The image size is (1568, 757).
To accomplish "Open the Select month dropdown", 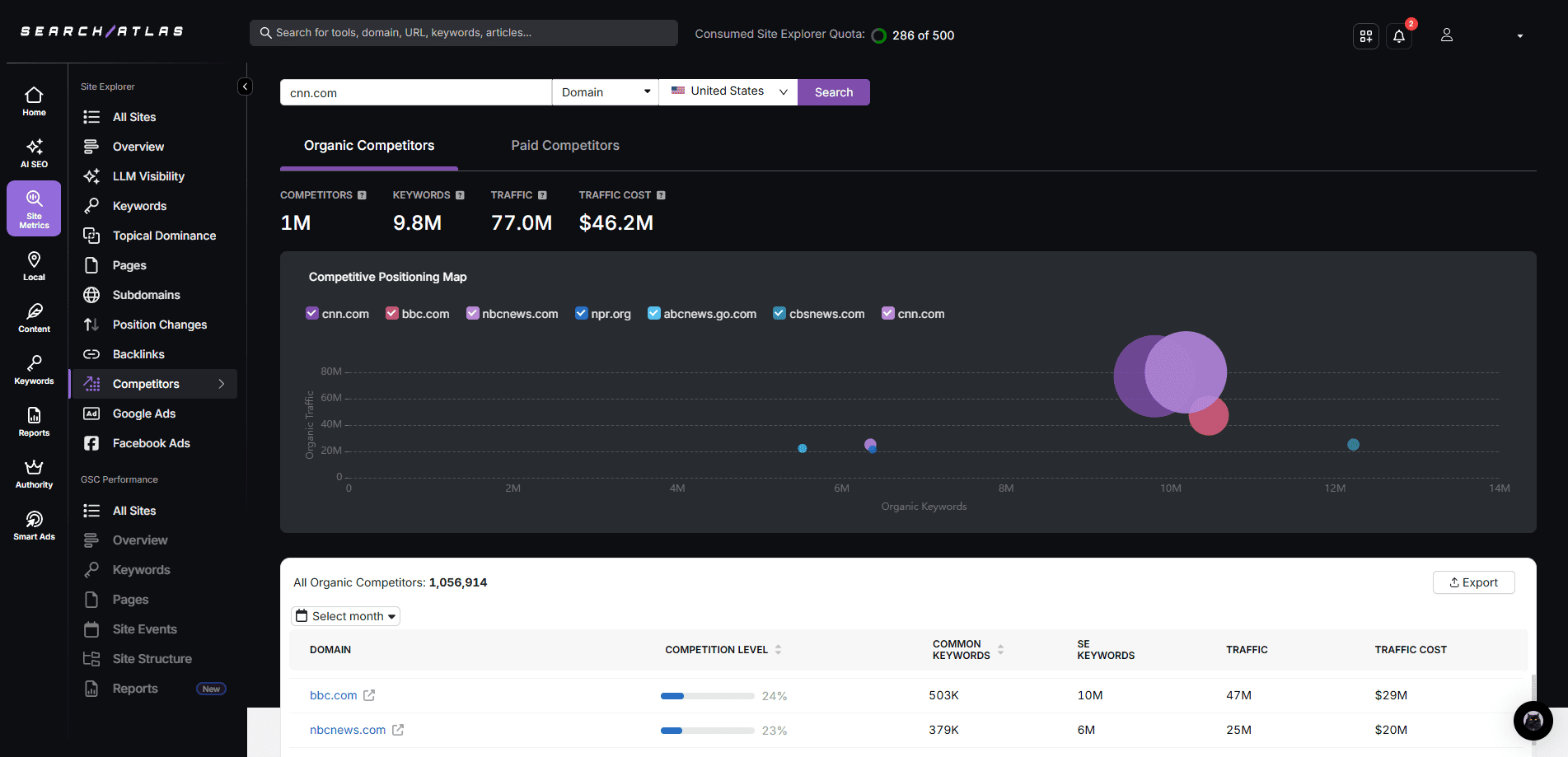I will pyautogui.click(x=346, y=616).
